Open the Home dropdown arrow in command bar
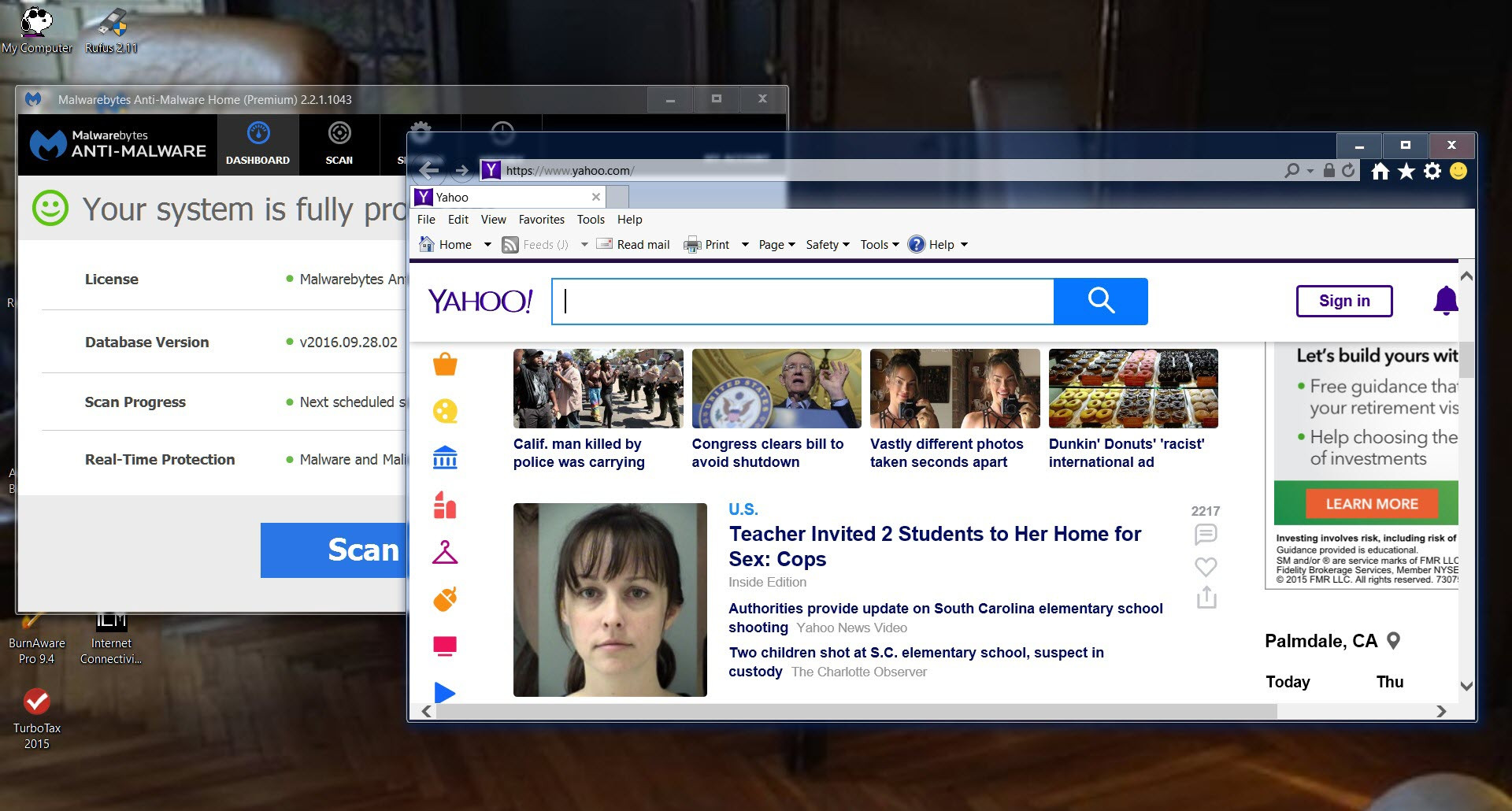Image resolution: width=1512 pixels, height=811 pixels. coord(487,245)
